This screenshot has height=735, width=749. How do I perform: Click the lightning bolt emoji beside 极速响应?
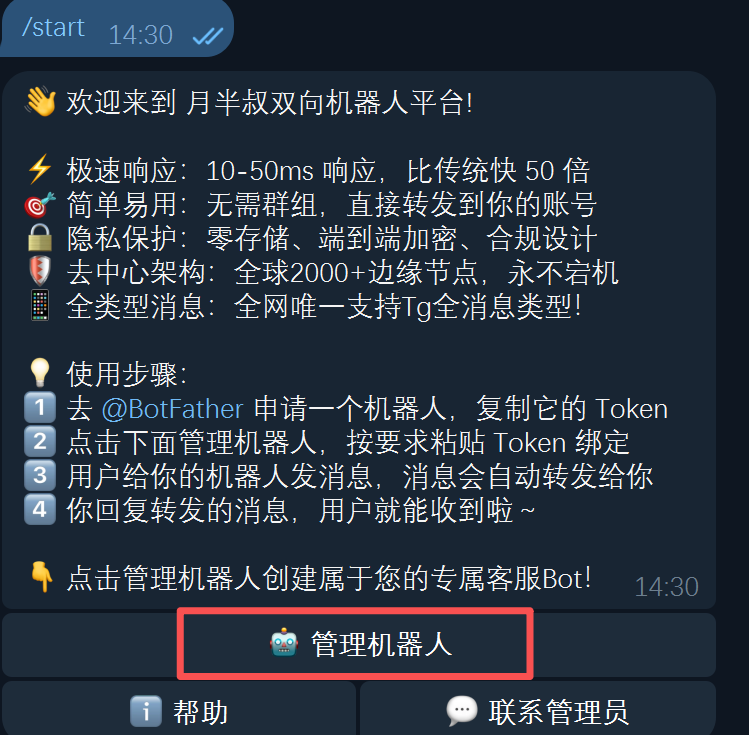tap(40, 169)
